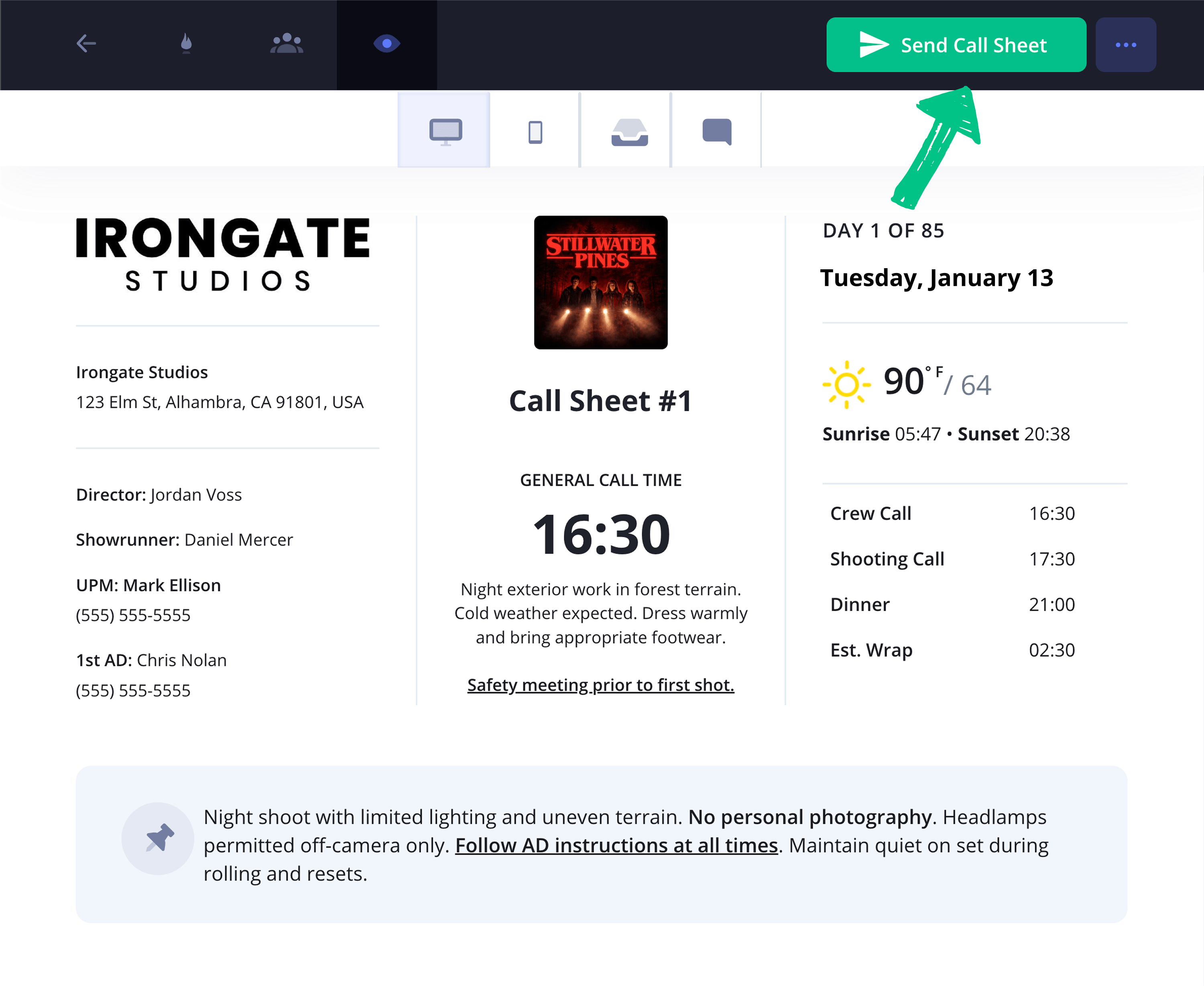Click the Call Sheet #1 heading
Image resolution: width=1204 pixels, height=986 pixels.
(x=600, y=401)
